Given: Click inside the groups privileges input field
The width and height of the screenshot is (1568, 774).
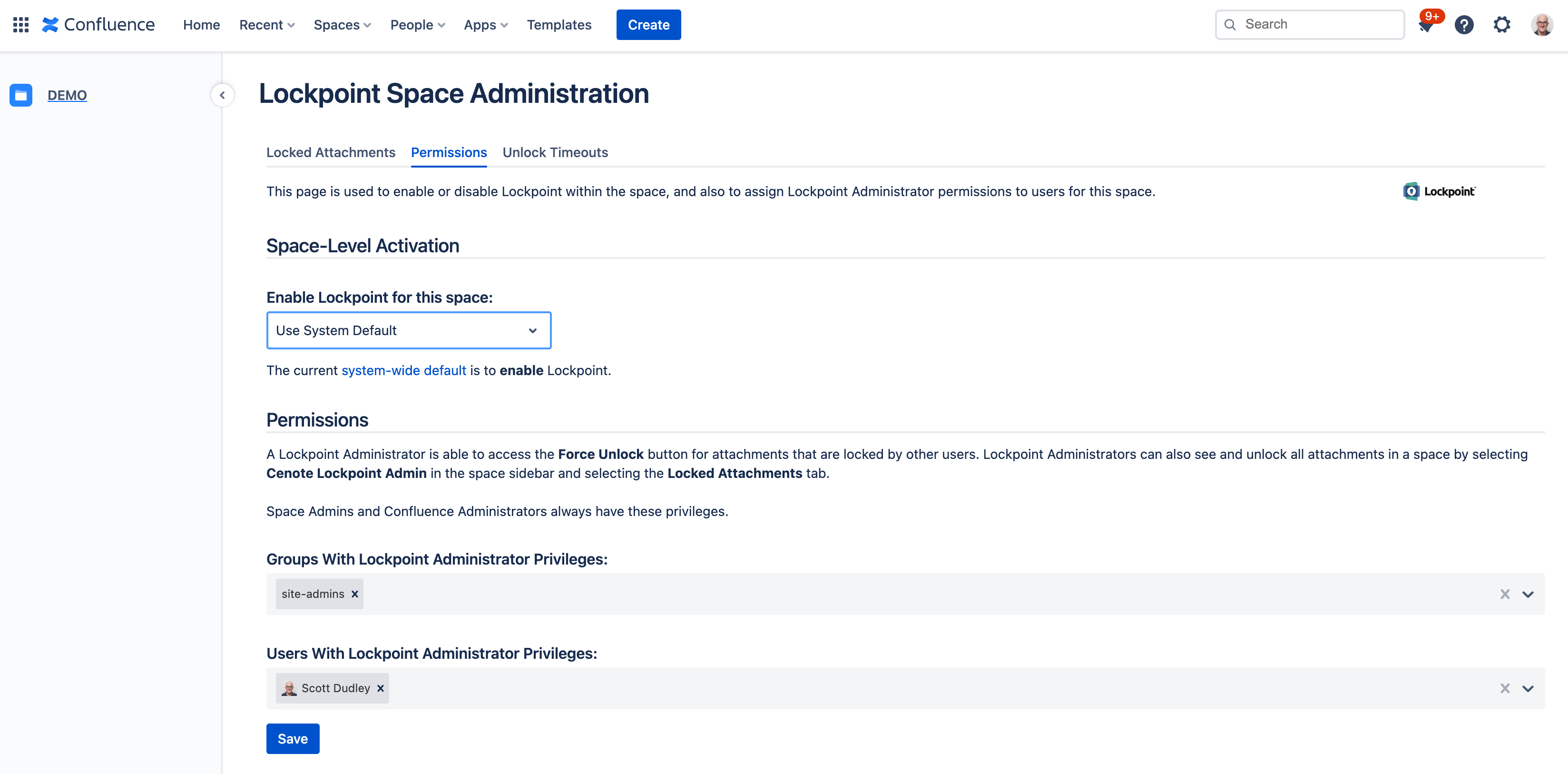Looking at the screenshot, I should tap(905, 594).
